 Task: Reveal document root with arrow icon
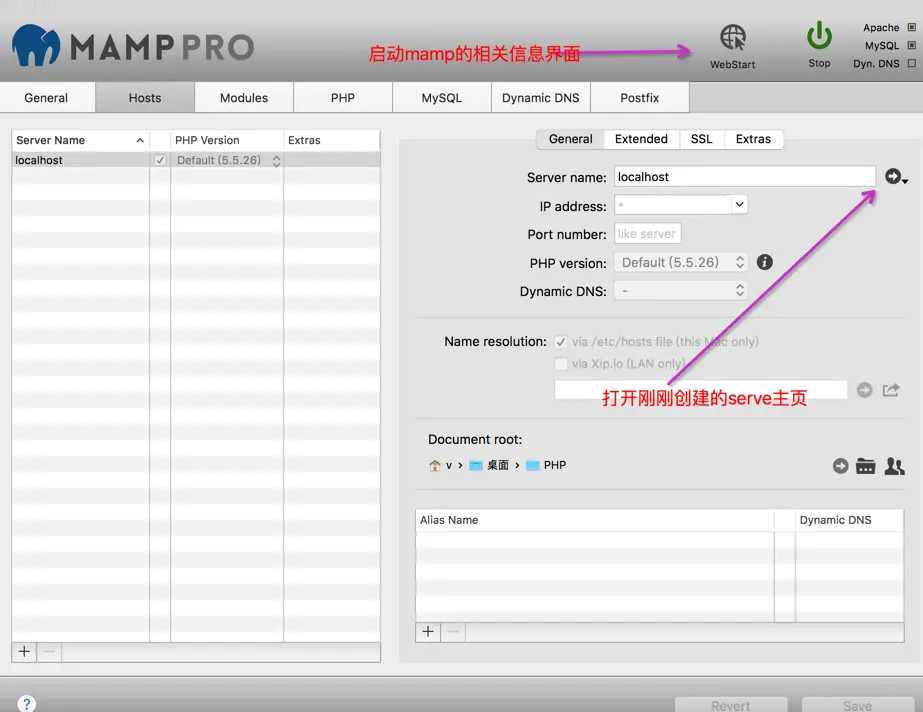841,466
